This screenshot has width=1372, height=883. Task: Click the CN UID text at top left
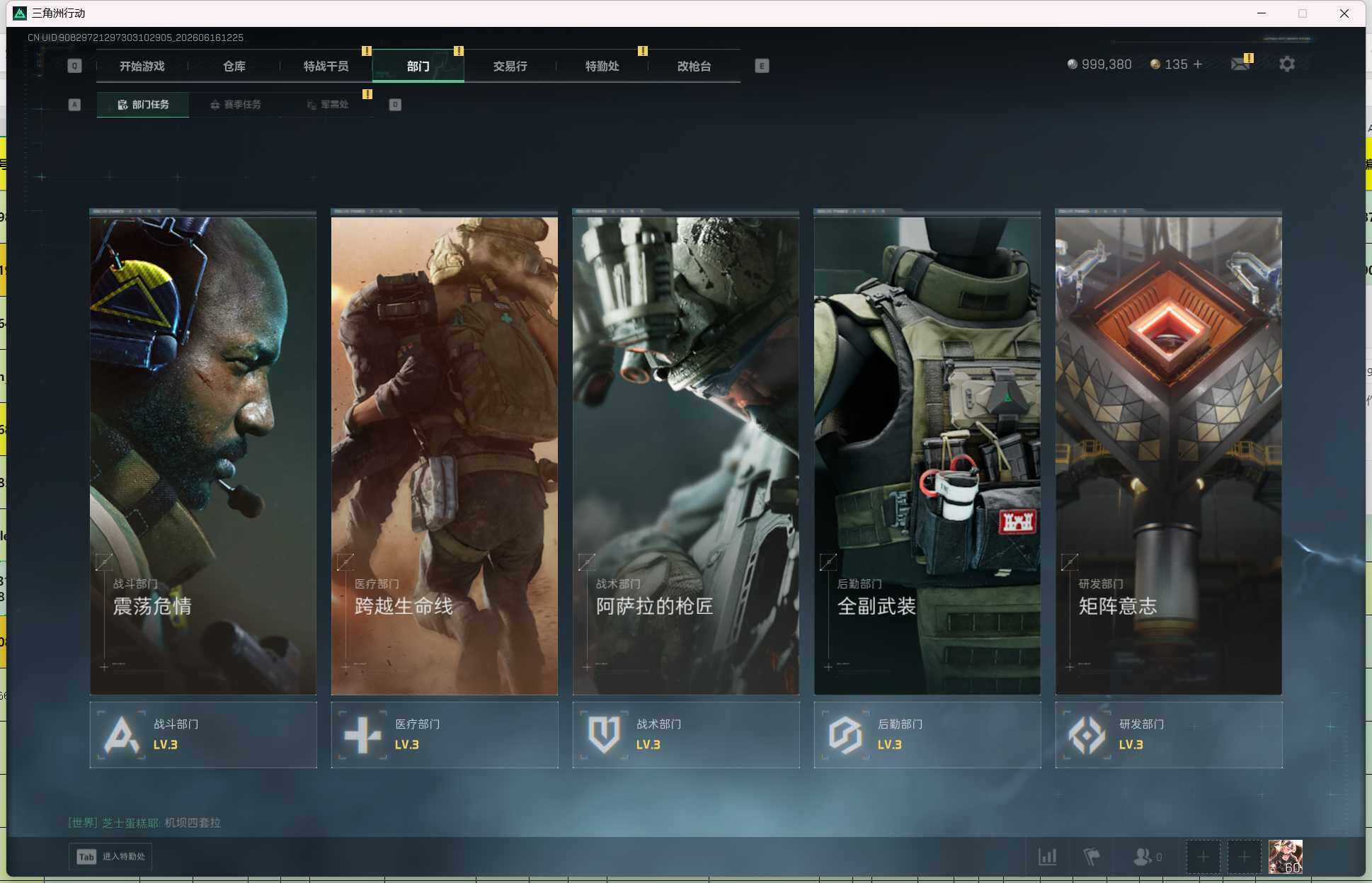[135, 38]
